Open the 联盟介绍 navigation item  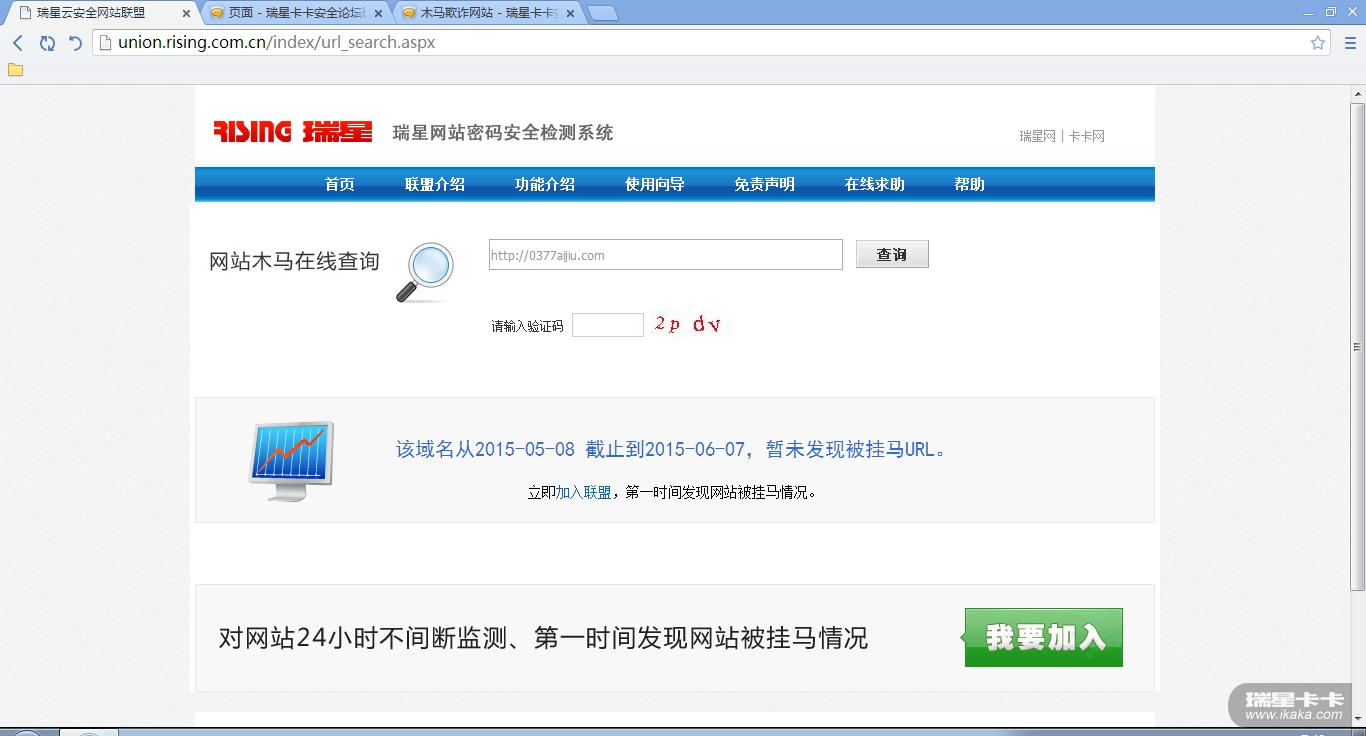pos(435,184)
